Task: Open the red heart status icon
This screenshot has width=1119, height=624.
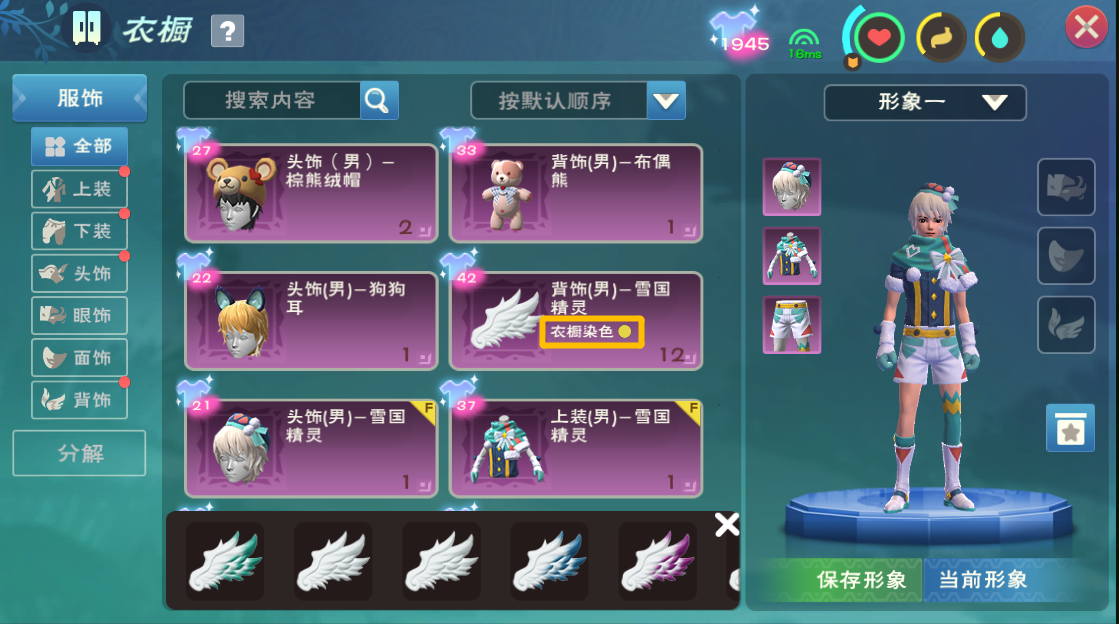Action: click(x=879, y=37)
